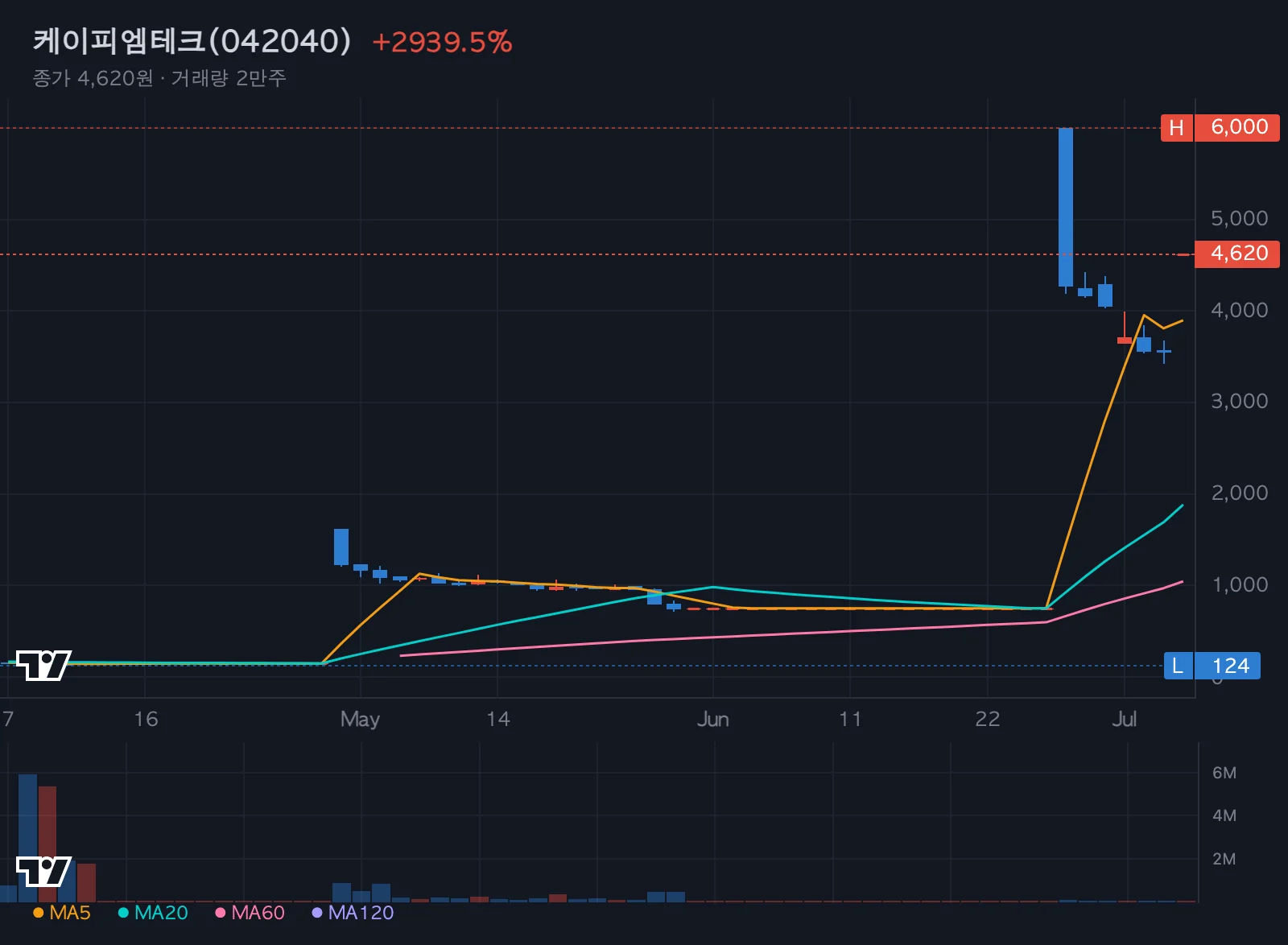Select the pink MA60 legend dot
Screen dimensions: 1288x945
[x=220, y=913]
